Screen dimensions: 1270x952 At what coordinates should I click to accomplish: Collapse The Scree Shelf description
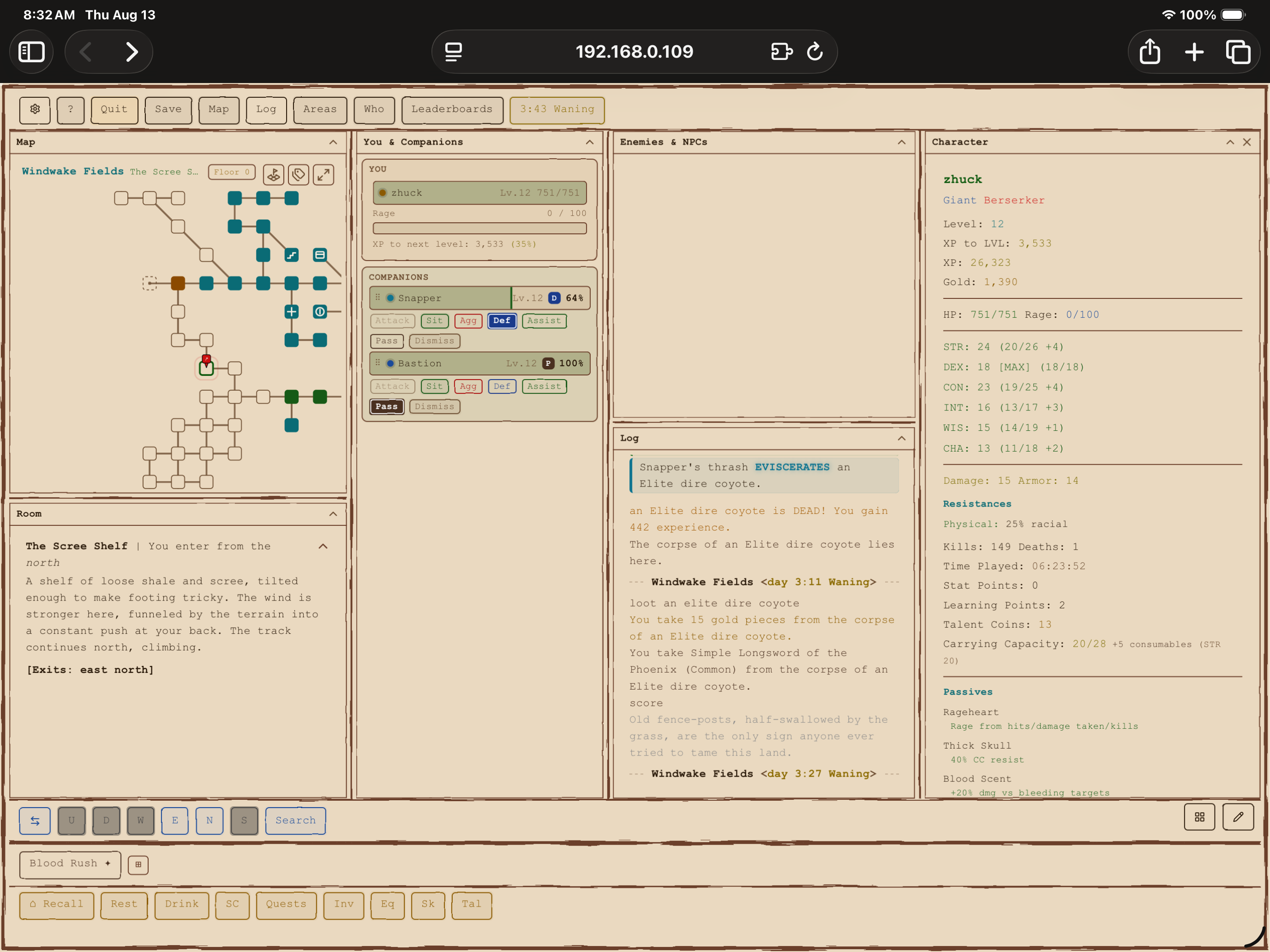coord(323,546)
